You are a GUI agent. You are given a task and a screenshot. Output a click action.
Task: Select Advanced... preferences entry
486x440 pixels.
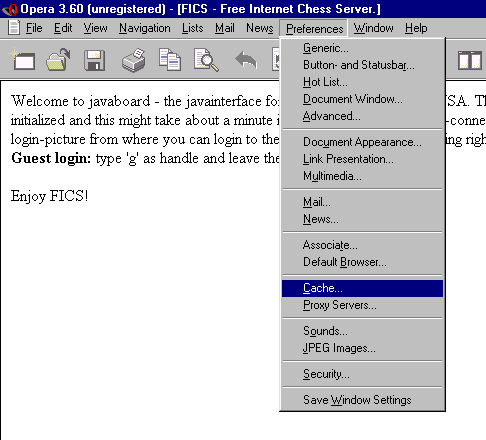pos(362,116)
